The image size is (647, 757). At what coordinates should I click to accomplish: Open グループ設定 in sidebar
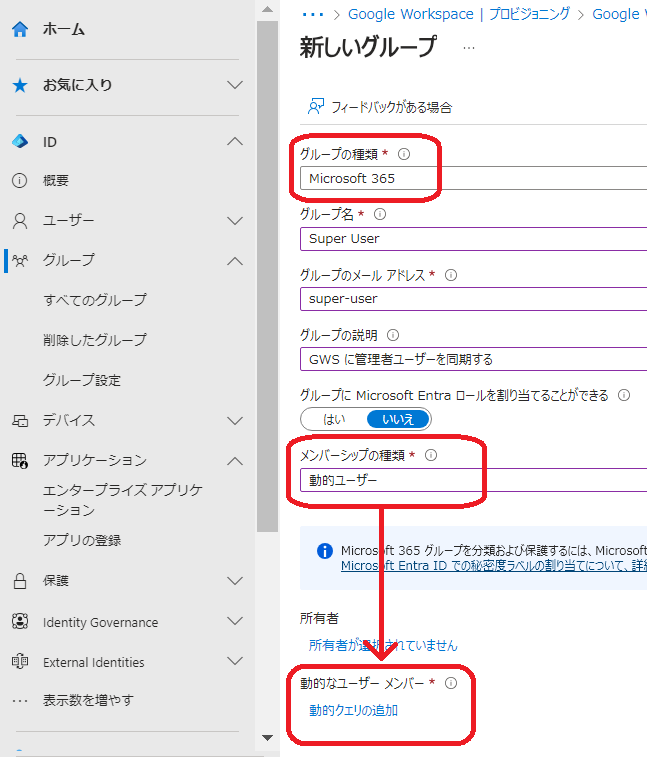82,380
